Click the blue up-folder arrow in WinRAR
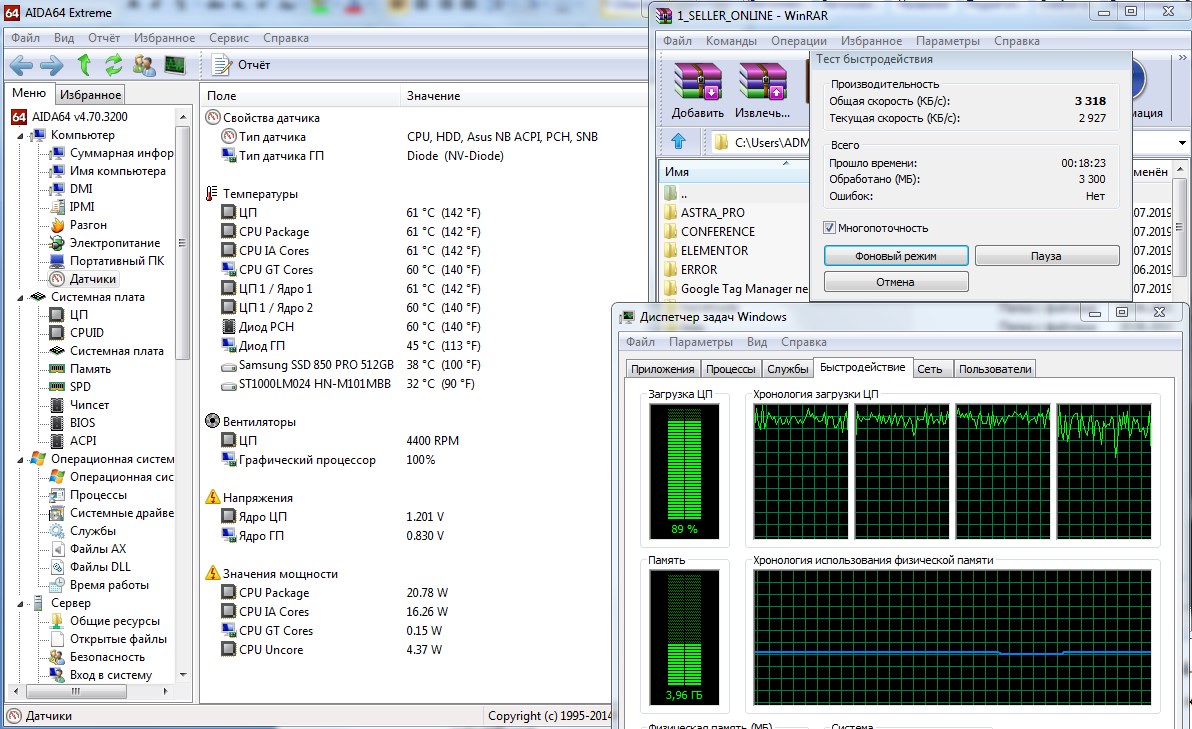The image size is (1192, 729). tap(678, 141)
